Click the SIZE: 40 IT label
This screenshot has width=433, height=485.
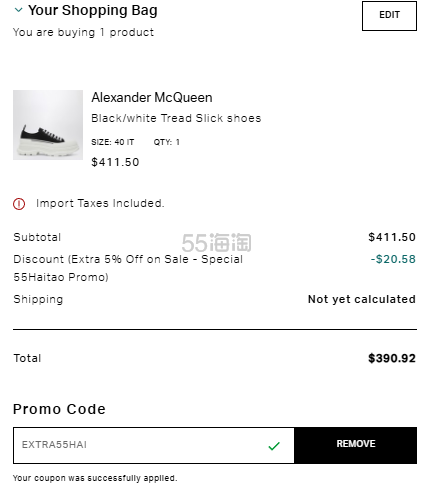(113, 142)
